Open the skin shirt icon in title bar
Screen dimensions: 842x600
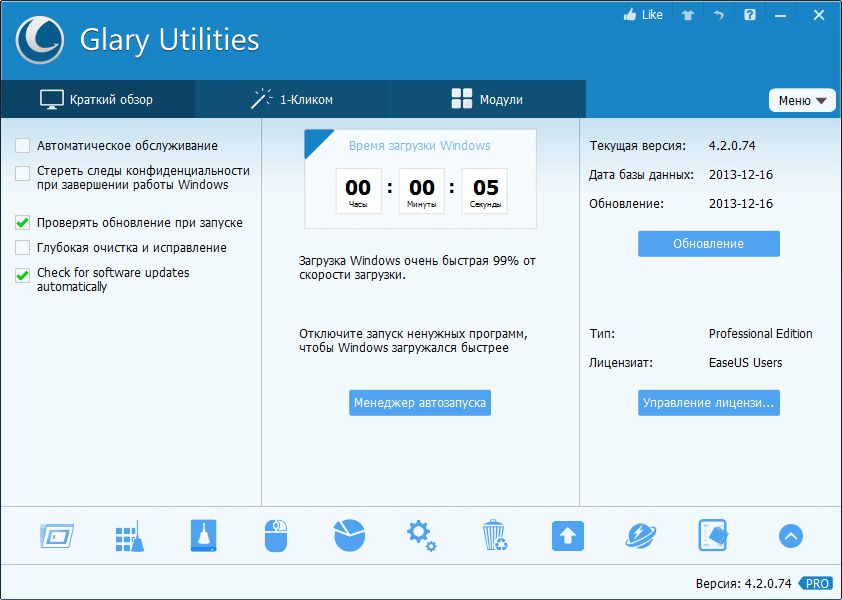click(688, 15)
